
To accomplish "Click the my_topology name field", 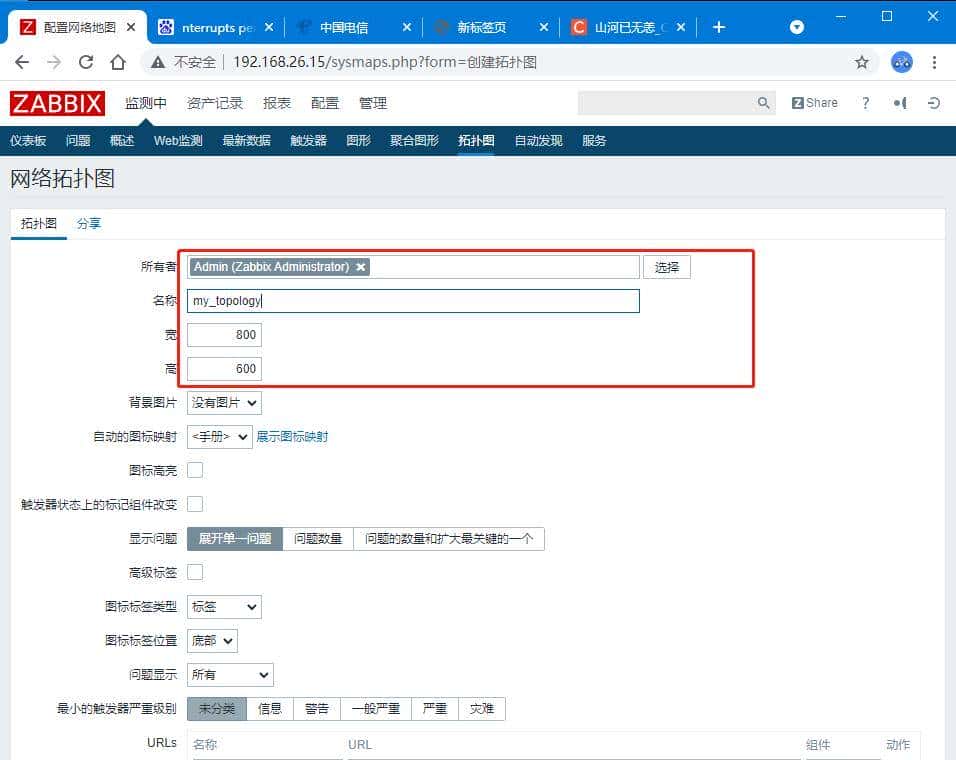I will [x=412, y=300].
